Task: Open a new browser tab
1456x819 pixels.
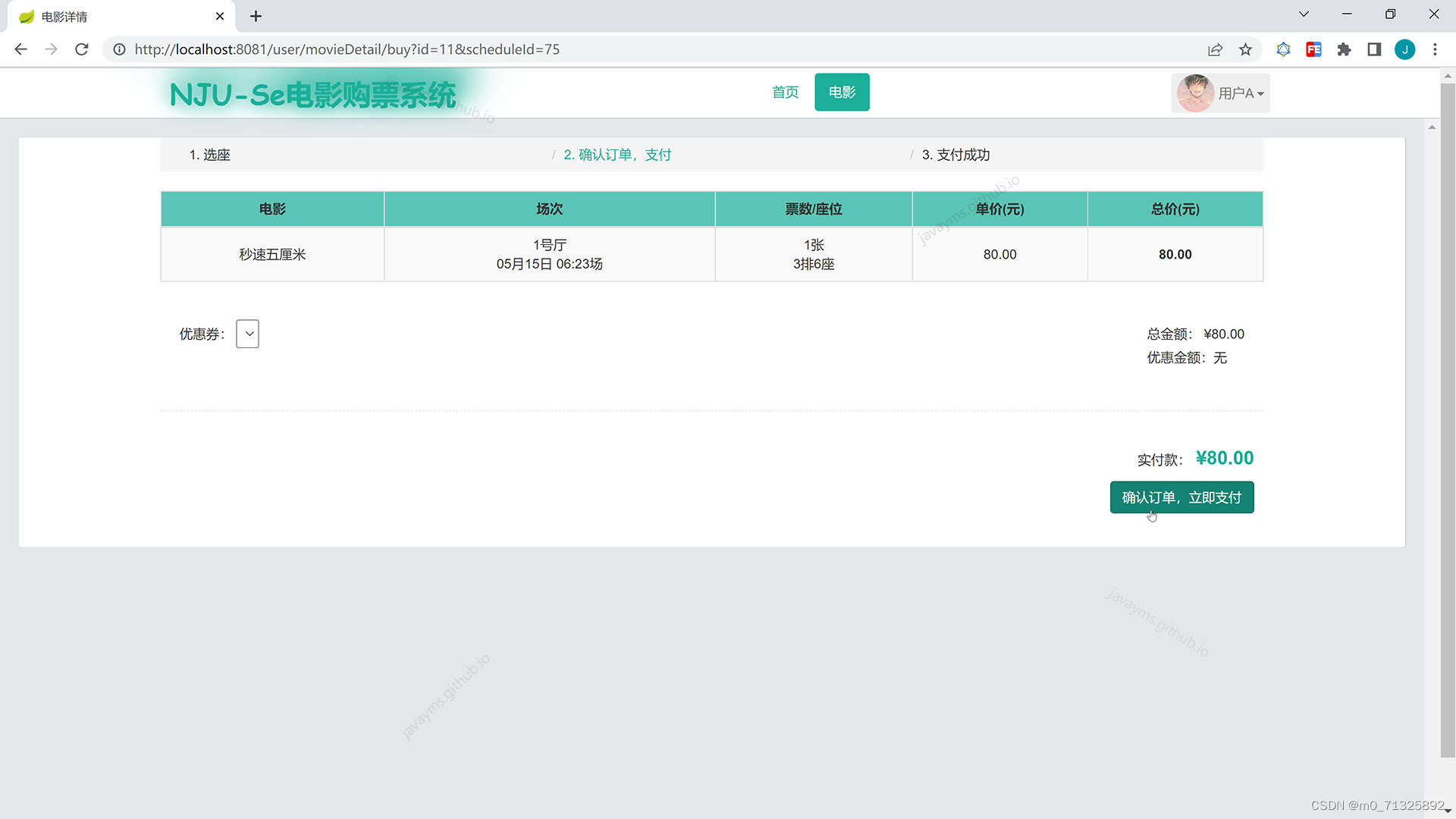Action: click(x=256, y=16)
